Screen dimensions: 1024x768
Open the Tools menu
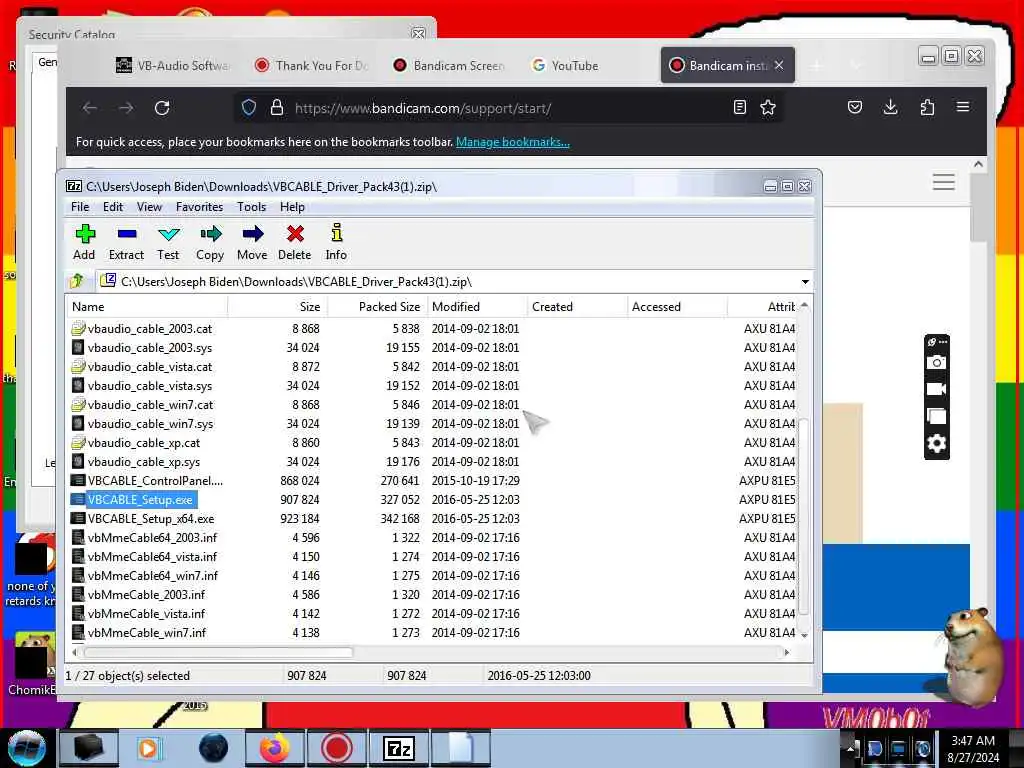(251, 207)
